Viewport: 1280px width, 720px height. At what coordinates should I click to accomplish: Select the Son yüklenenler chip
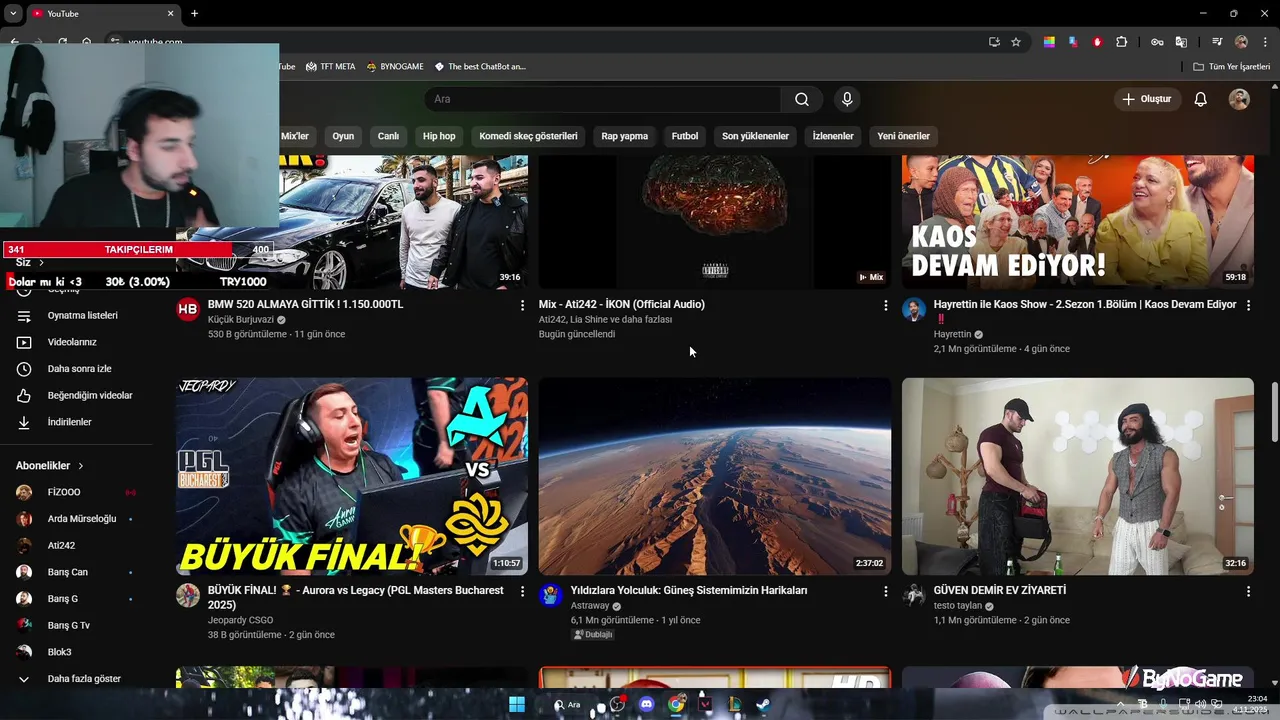tap(755, 136)
